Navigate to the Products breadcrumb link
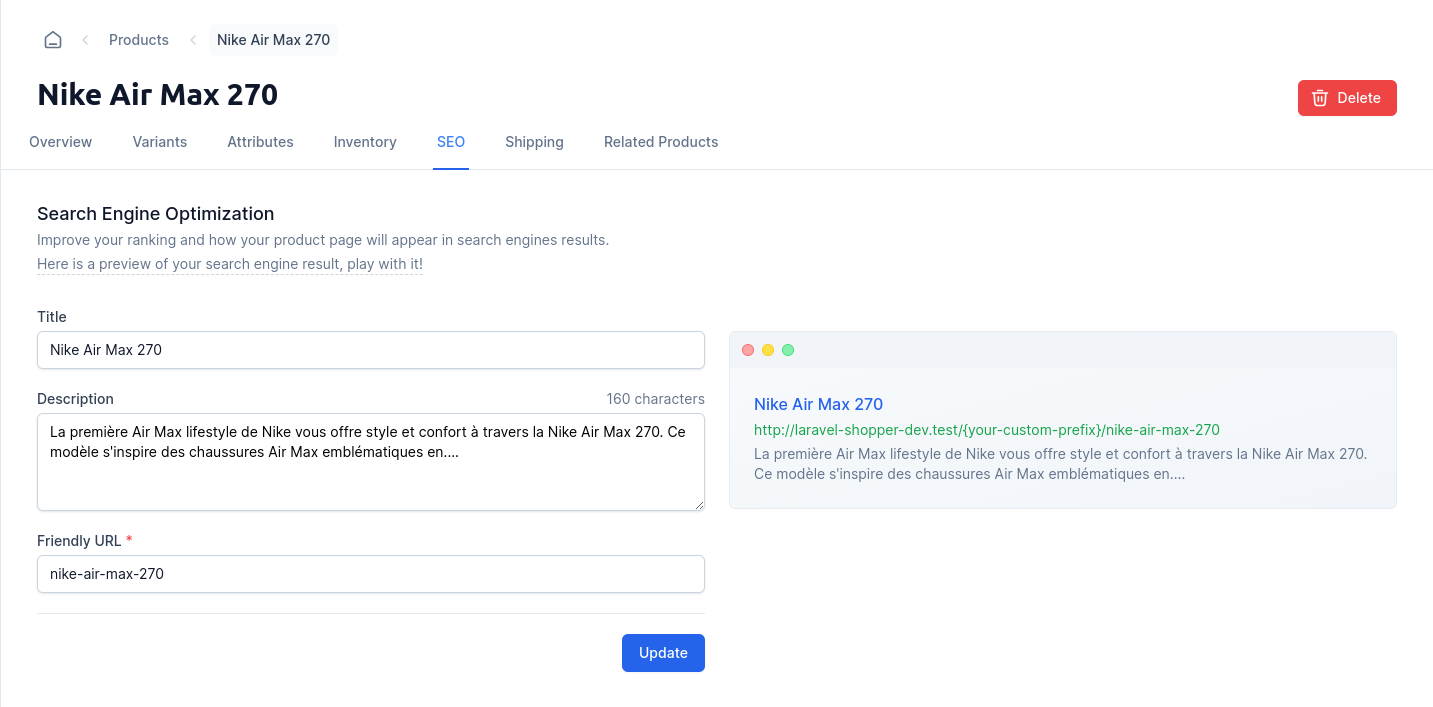The height and width of the screenshot is (707, 1433). point(138,40)
